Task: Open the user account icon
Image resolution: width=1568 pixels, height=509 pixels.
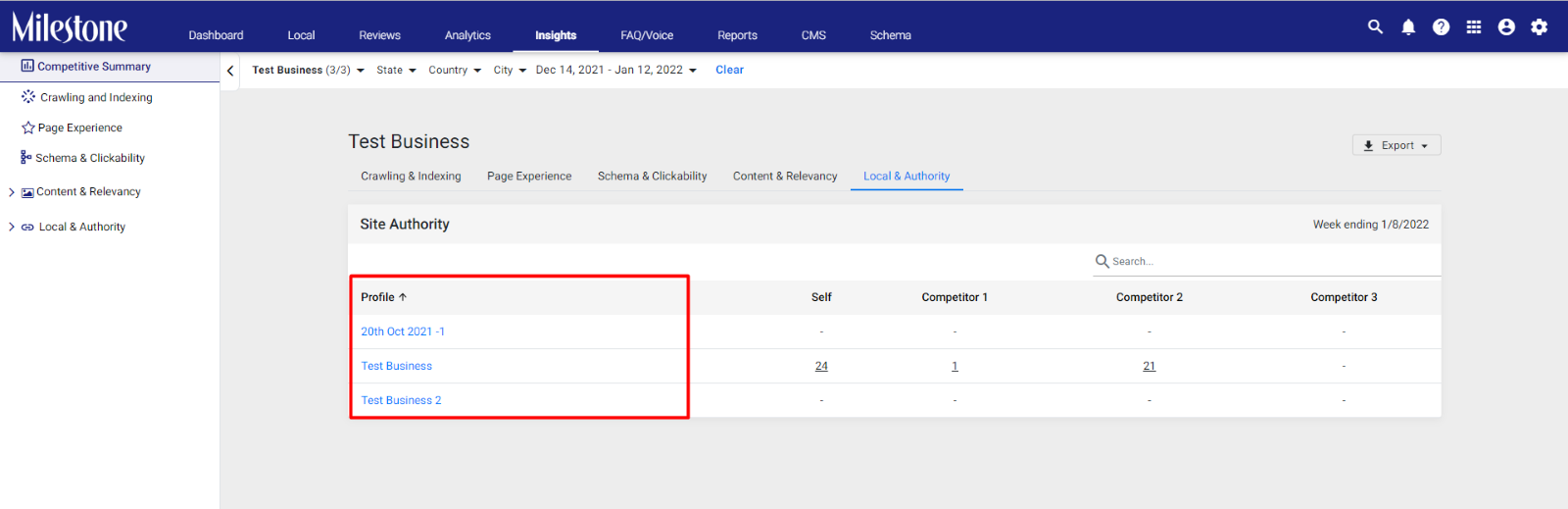Action: [1506, 26]
